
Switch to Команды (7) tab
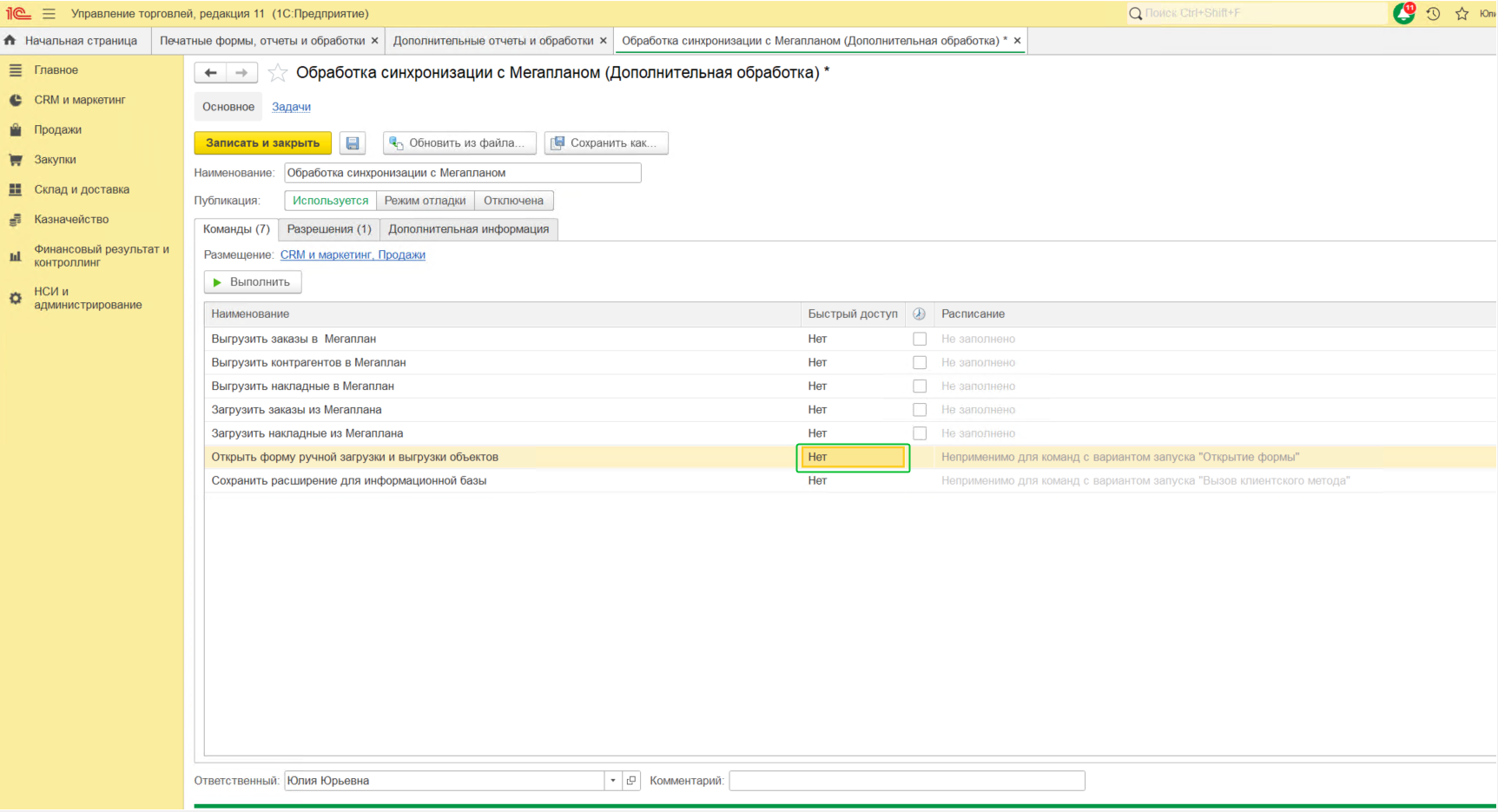tap(236, 229)
